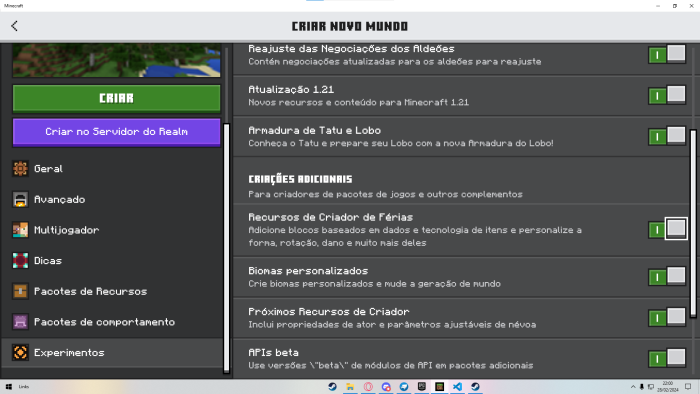This screenshot has width=700, height=394.
Task: Open Avançado settings icon
Action: pos(20,199)
